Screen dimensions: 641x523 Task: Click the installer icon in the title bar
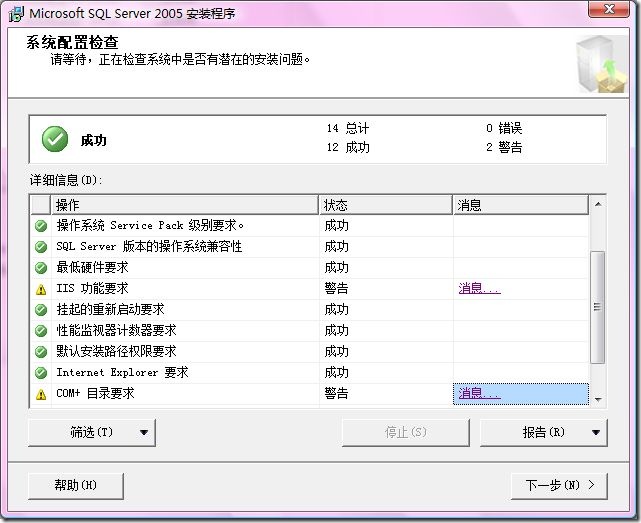coord(16,13)
